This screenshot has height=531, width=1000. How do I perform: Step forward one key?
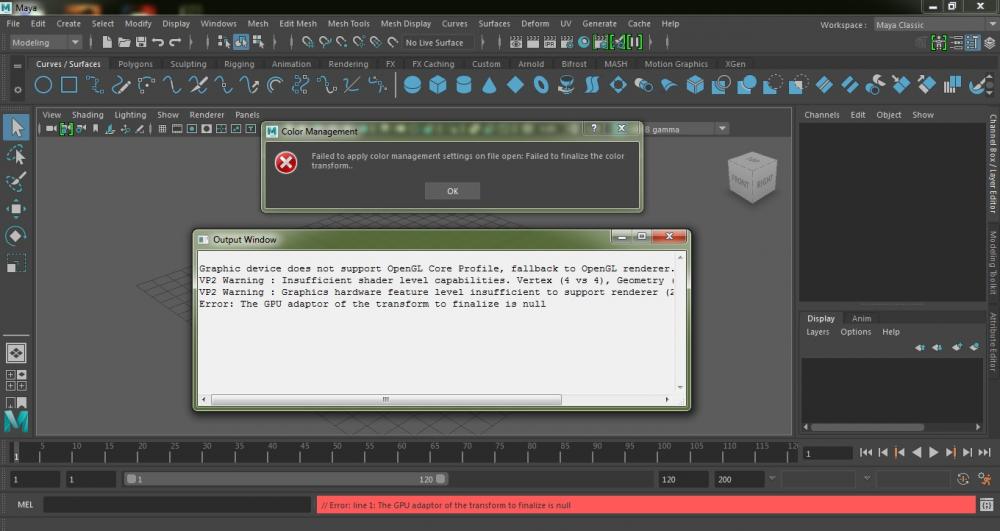[x=950, y=452]
